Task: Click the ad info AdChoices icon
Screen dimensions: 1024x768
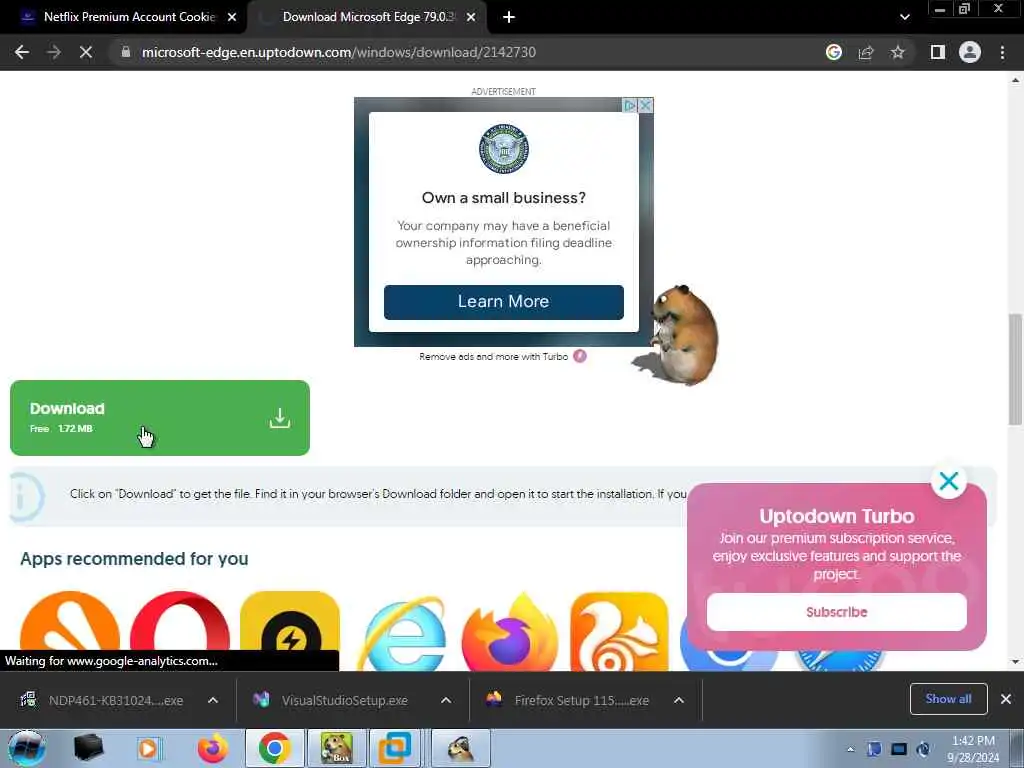Action: pos(630,105)
